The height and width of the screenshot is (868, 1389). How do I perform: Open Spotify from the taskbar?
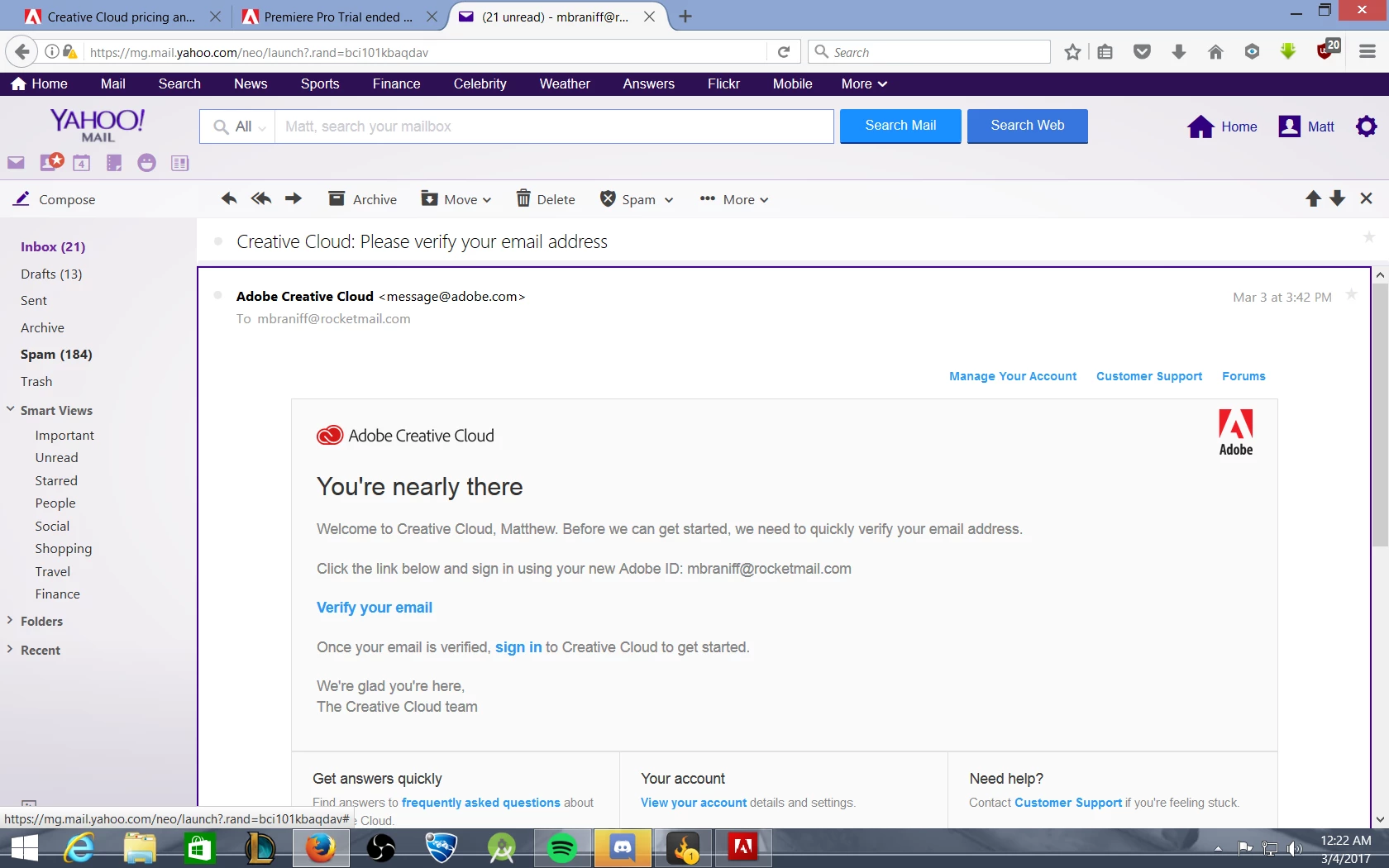562,848
